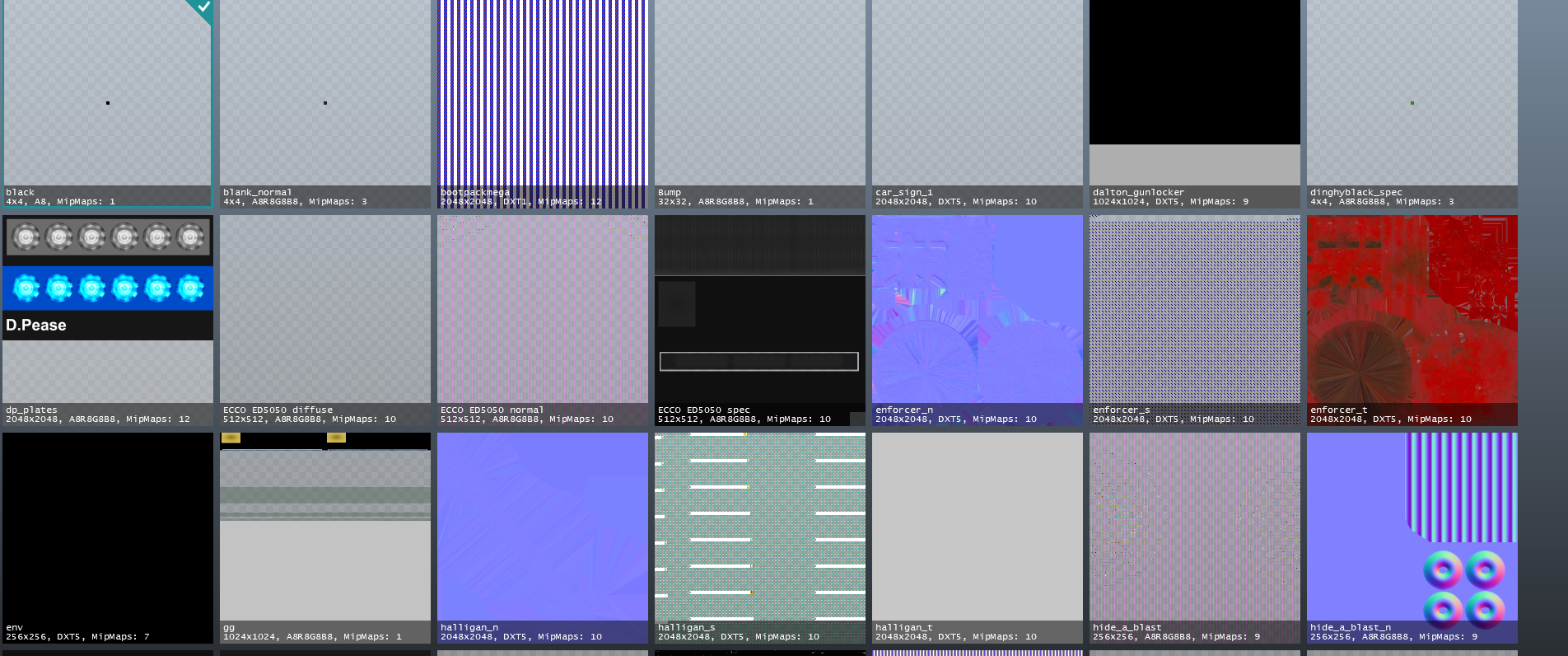Select the blank_normal texture thumbnail
This screenshot has height=656, width=1568.
pos(324,103)
